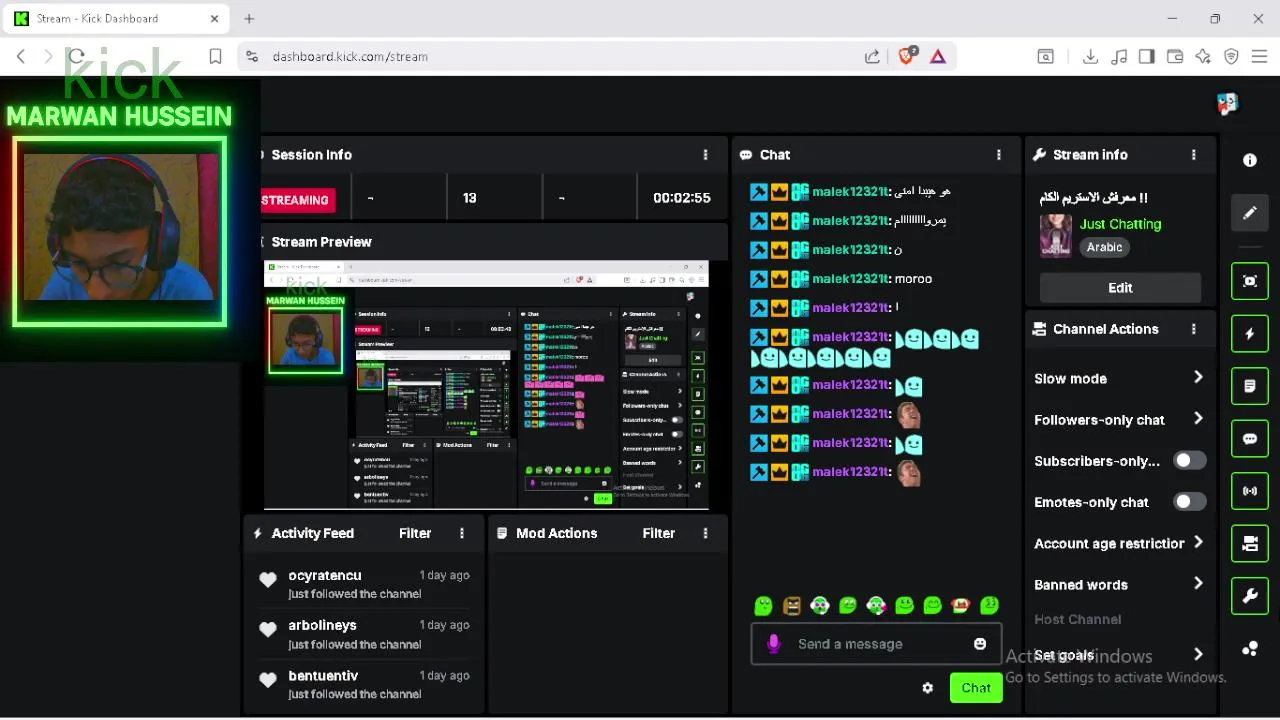The width and height of the screenshot is (1280, 720).
Task: Click the Brave Rewards triangle icon
Action: 938,56
